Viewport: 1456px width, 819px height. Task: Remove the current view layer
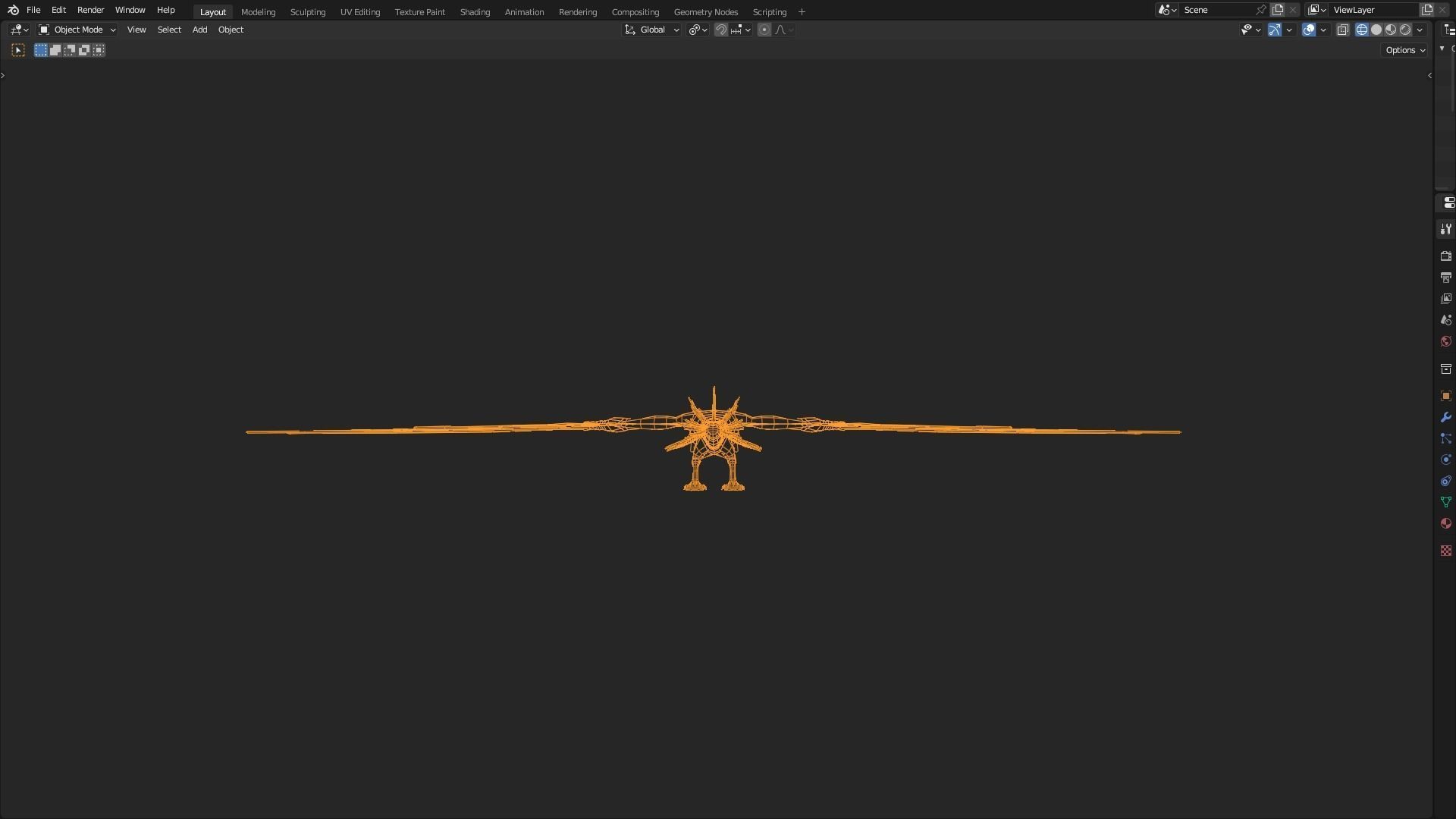1442,10
